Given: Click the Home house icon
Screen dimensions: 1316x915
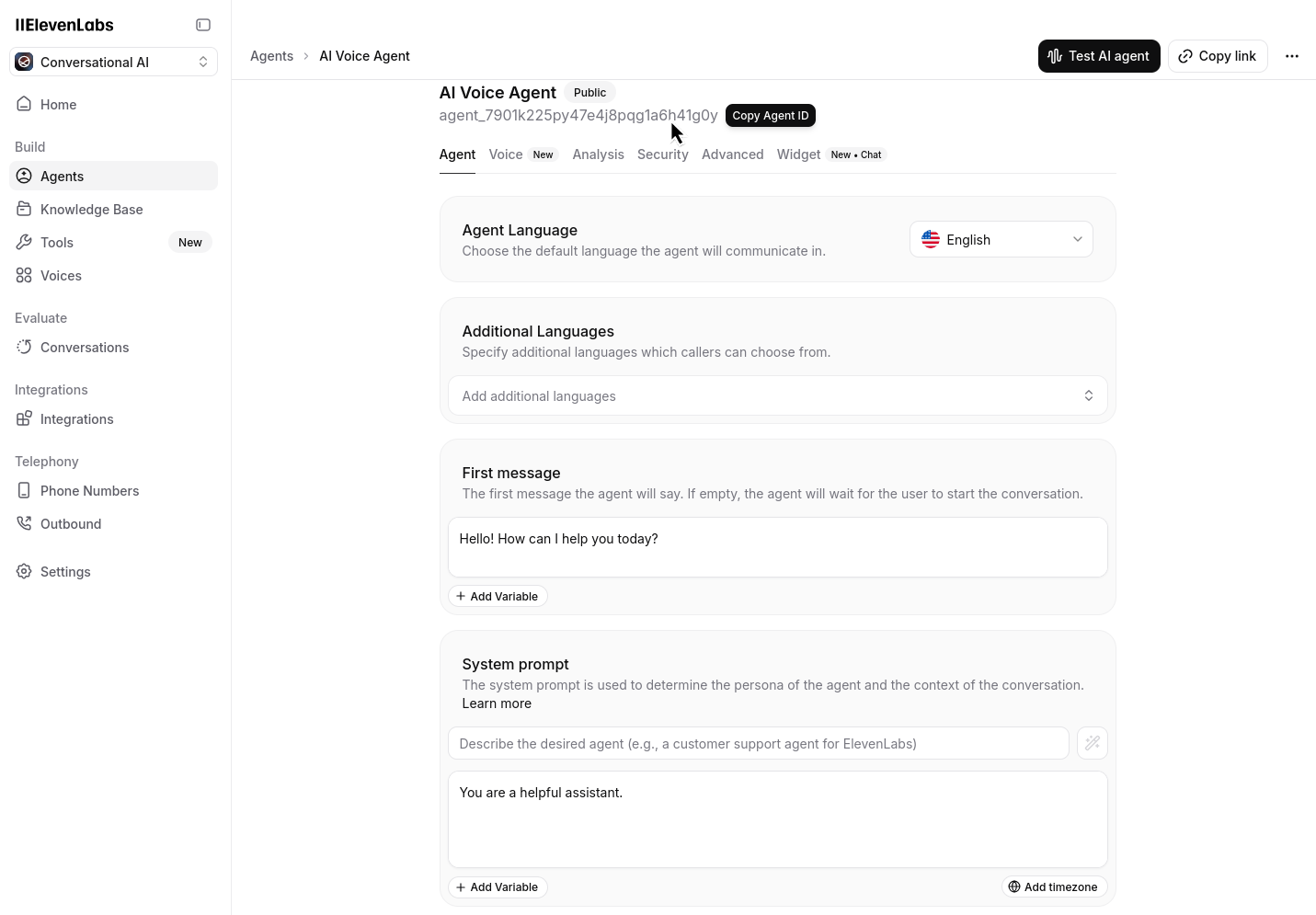Looking at the screenshot, I should [x=25, y=104].
